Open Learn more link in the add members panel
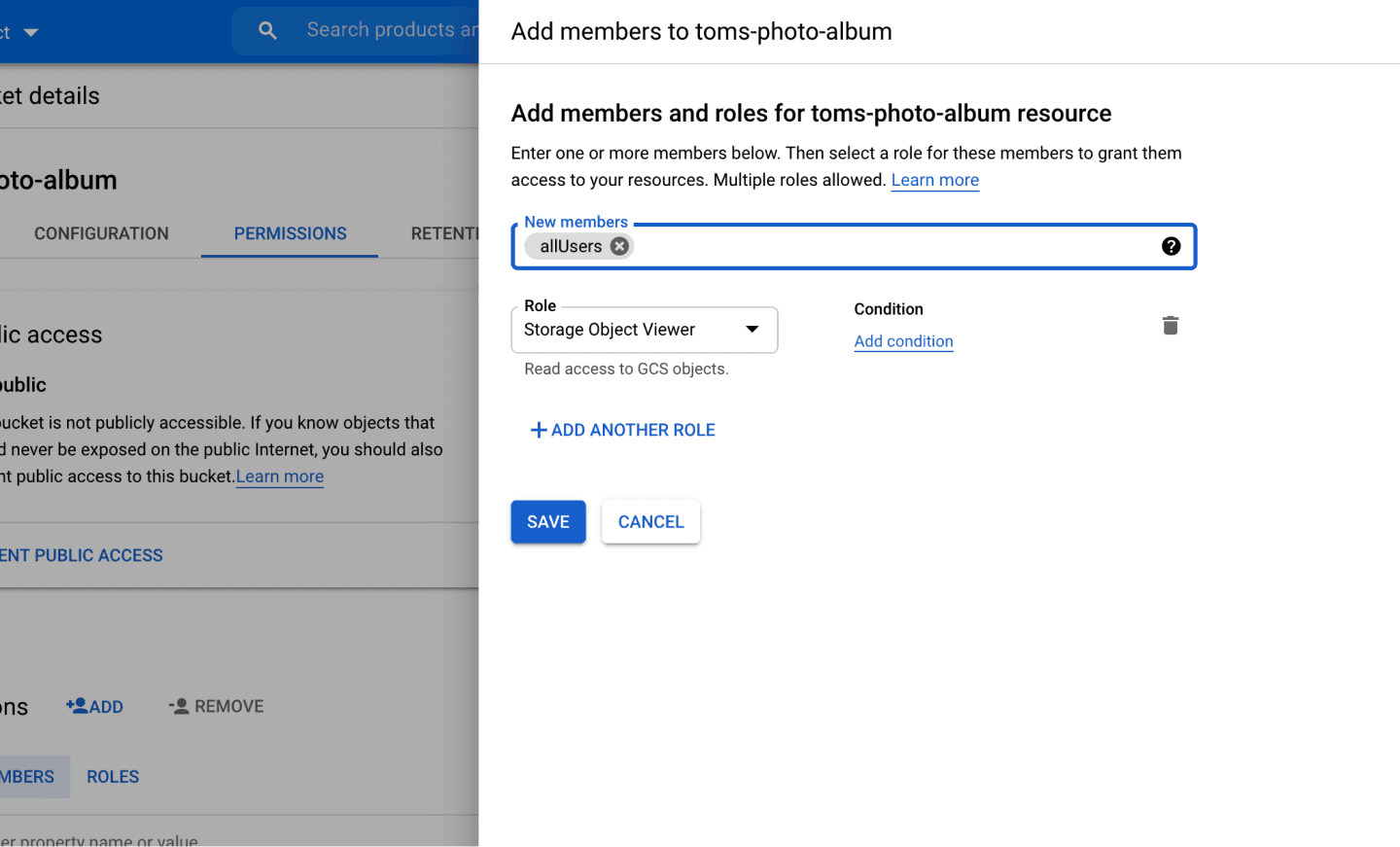This screenshot has height=847, width=1400. click(x=934, y=180)
